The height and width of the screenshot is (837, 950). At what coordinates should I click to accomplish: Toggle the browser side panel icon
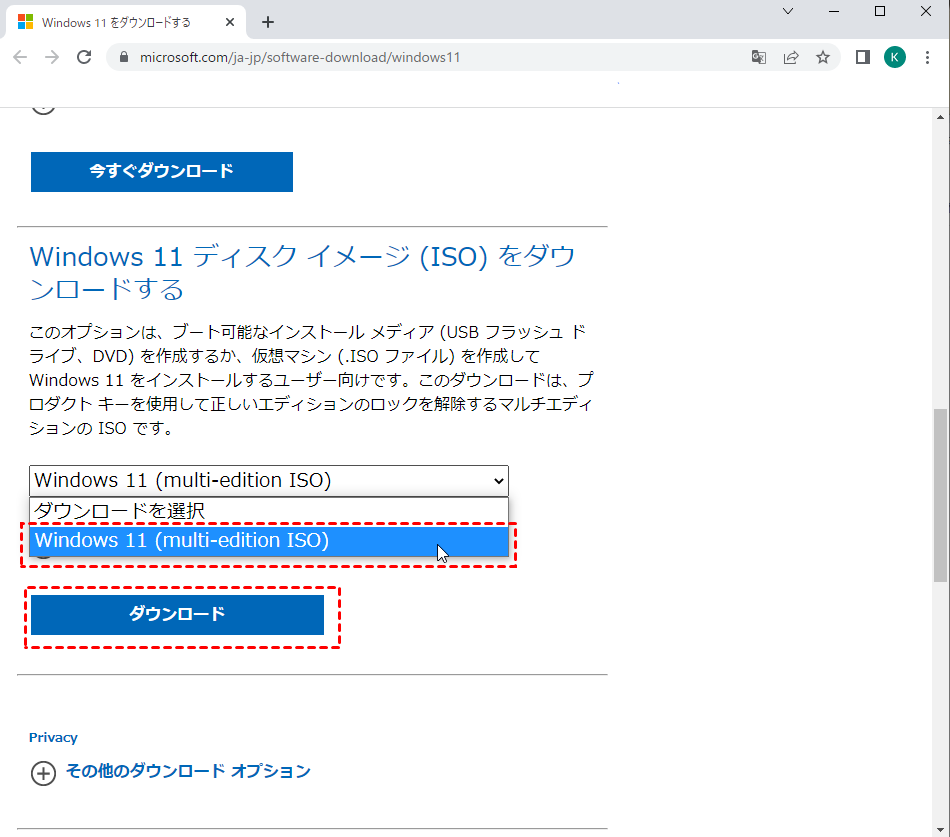click(863, 58)
